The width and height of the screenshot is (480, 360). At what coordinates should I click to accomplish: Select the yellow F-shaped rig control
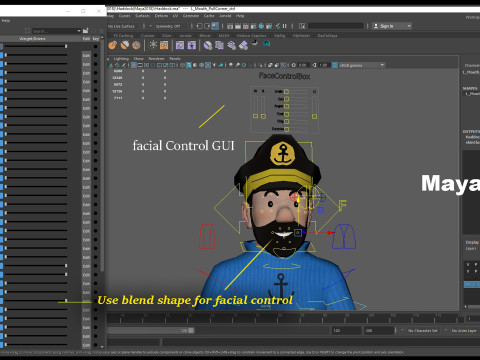tap(343, 205)
